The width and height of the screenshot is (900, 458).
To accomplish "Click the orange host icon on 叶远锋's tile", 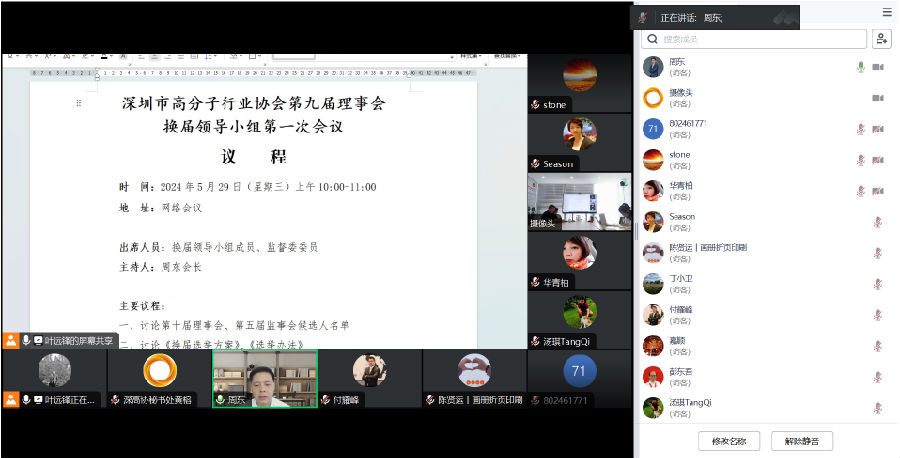I will point(11,399).
